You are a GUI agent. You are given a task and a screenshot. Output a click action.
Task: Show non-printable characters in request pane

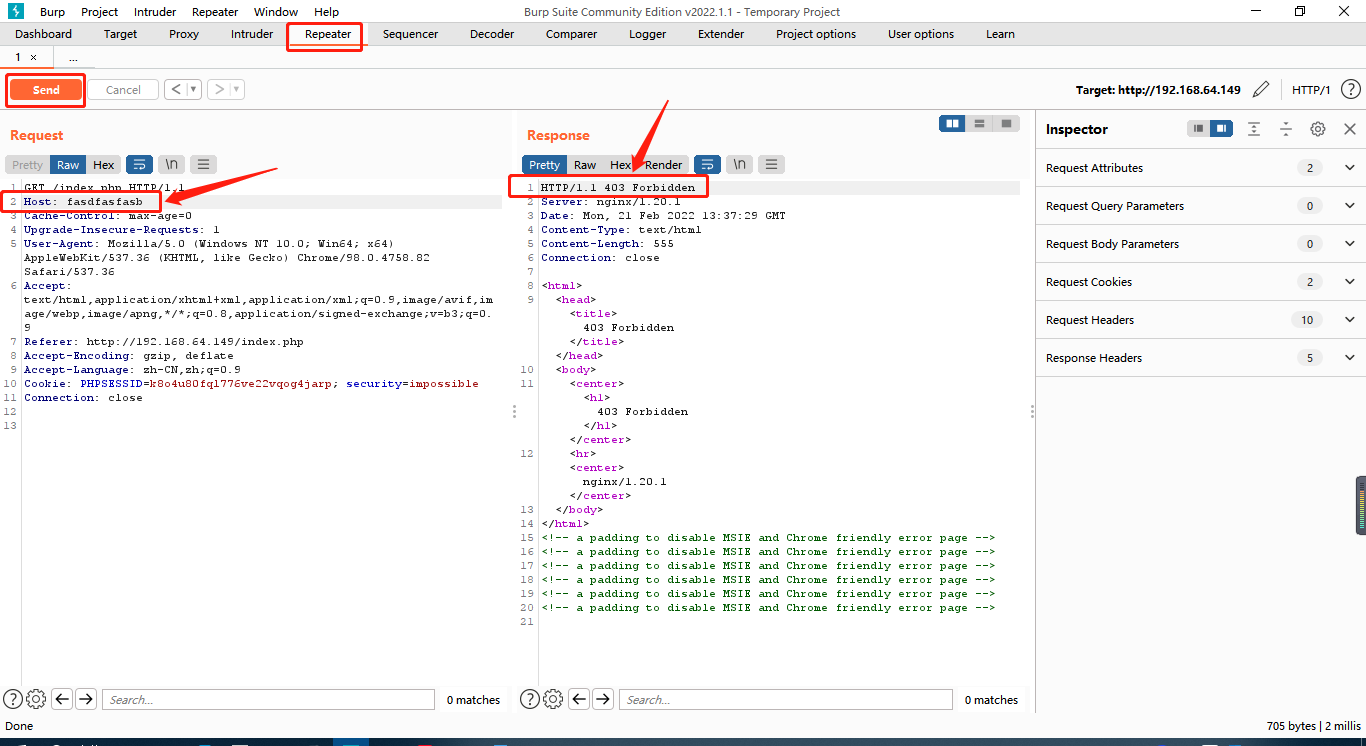(172, 165)
